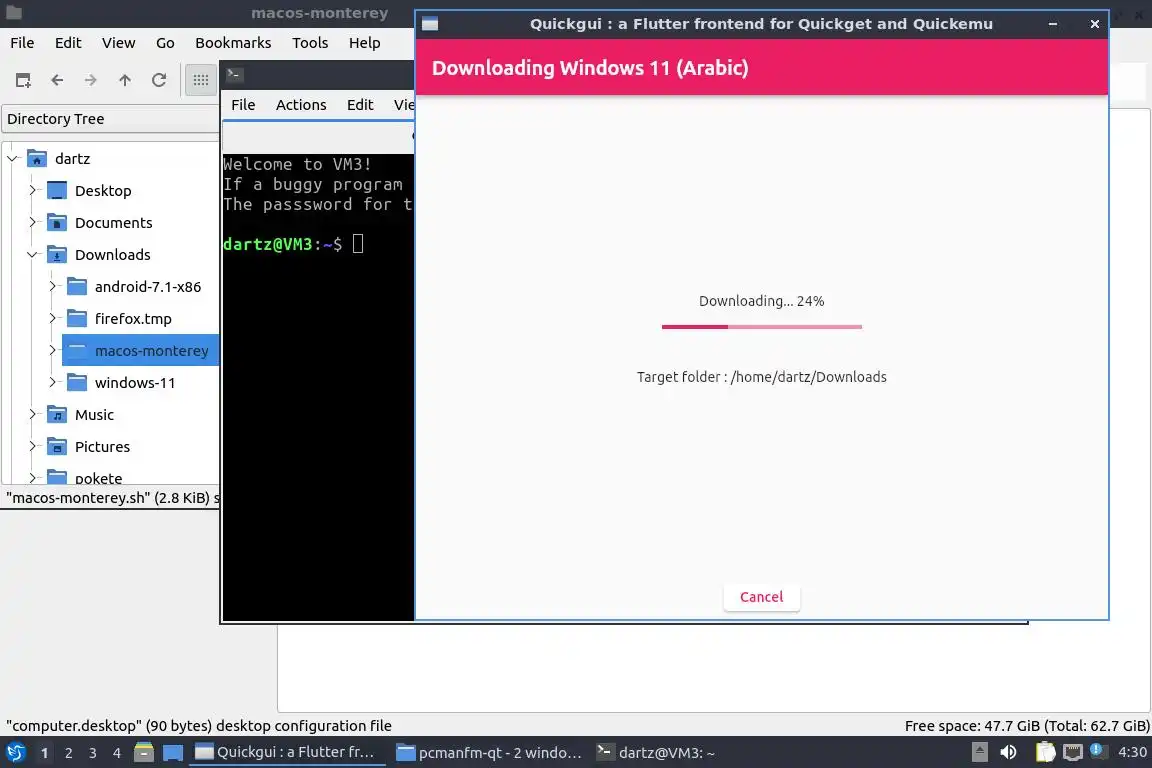Open the terminal Actions menu

(x=300, y=104)
